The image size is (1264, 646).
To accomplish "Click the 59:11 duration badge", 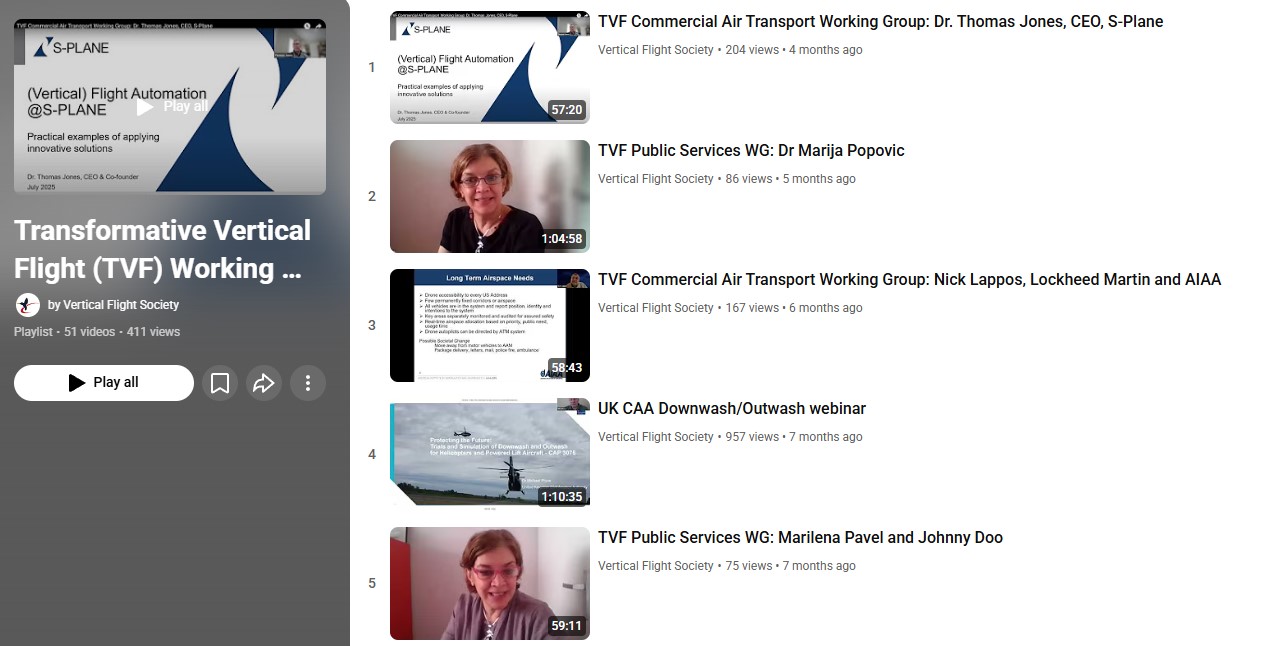I will 567,626.
